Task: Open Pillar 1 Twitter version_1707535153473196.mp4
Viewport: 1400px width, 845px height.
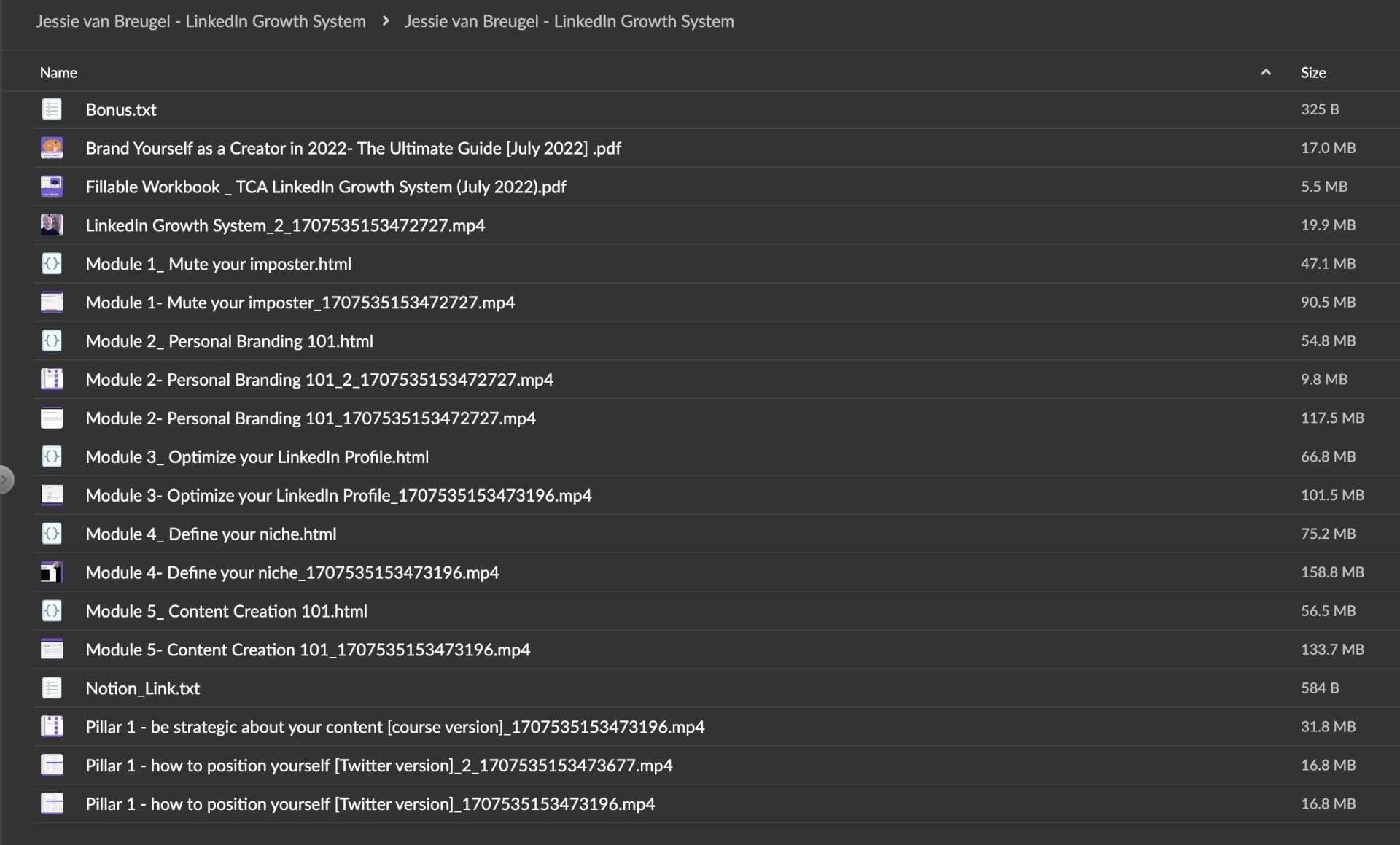Action: click(x=370, y=806)
